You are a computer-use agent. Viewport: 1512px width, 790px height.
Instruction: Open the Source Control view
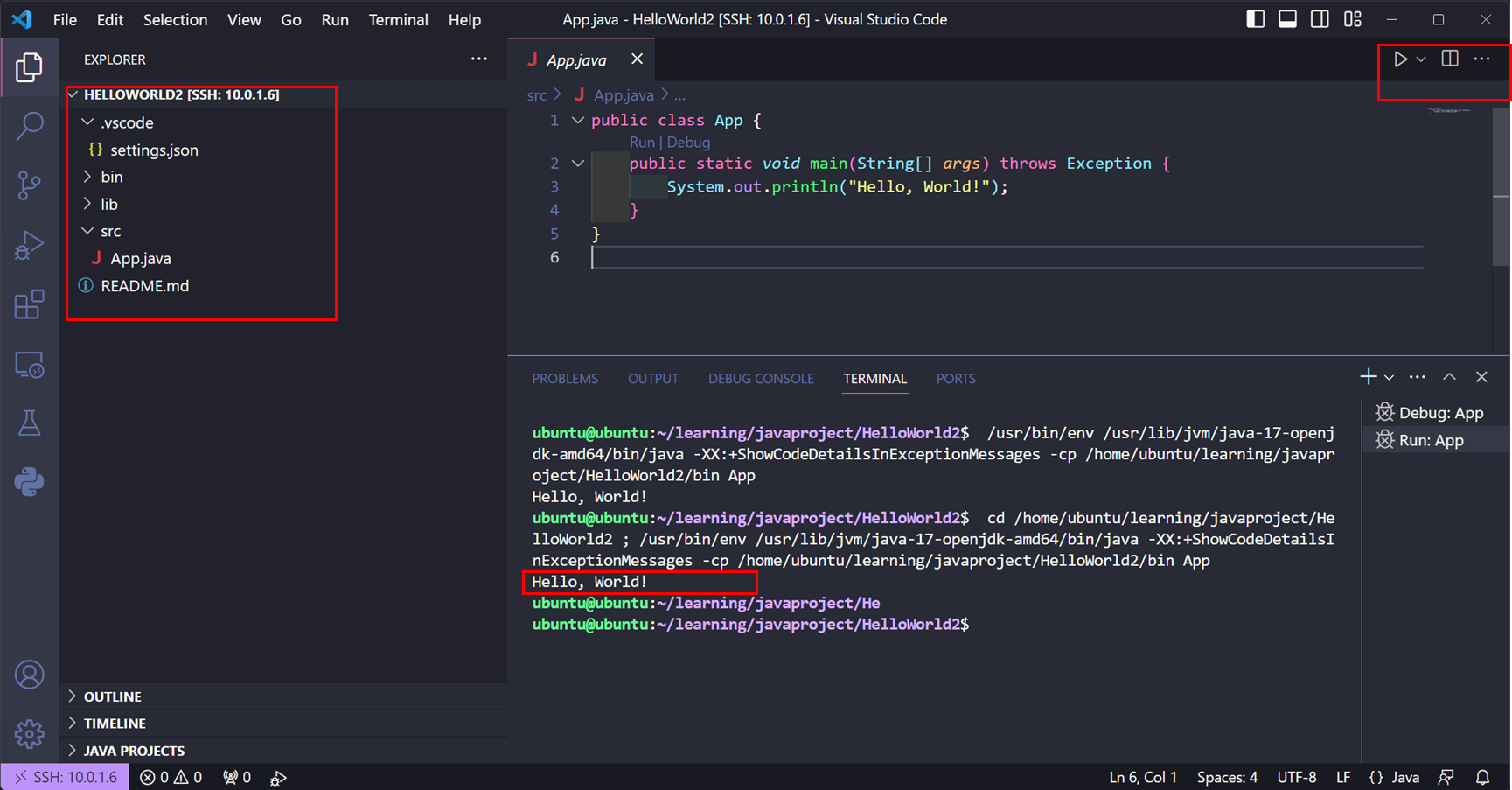click(29, 185)
